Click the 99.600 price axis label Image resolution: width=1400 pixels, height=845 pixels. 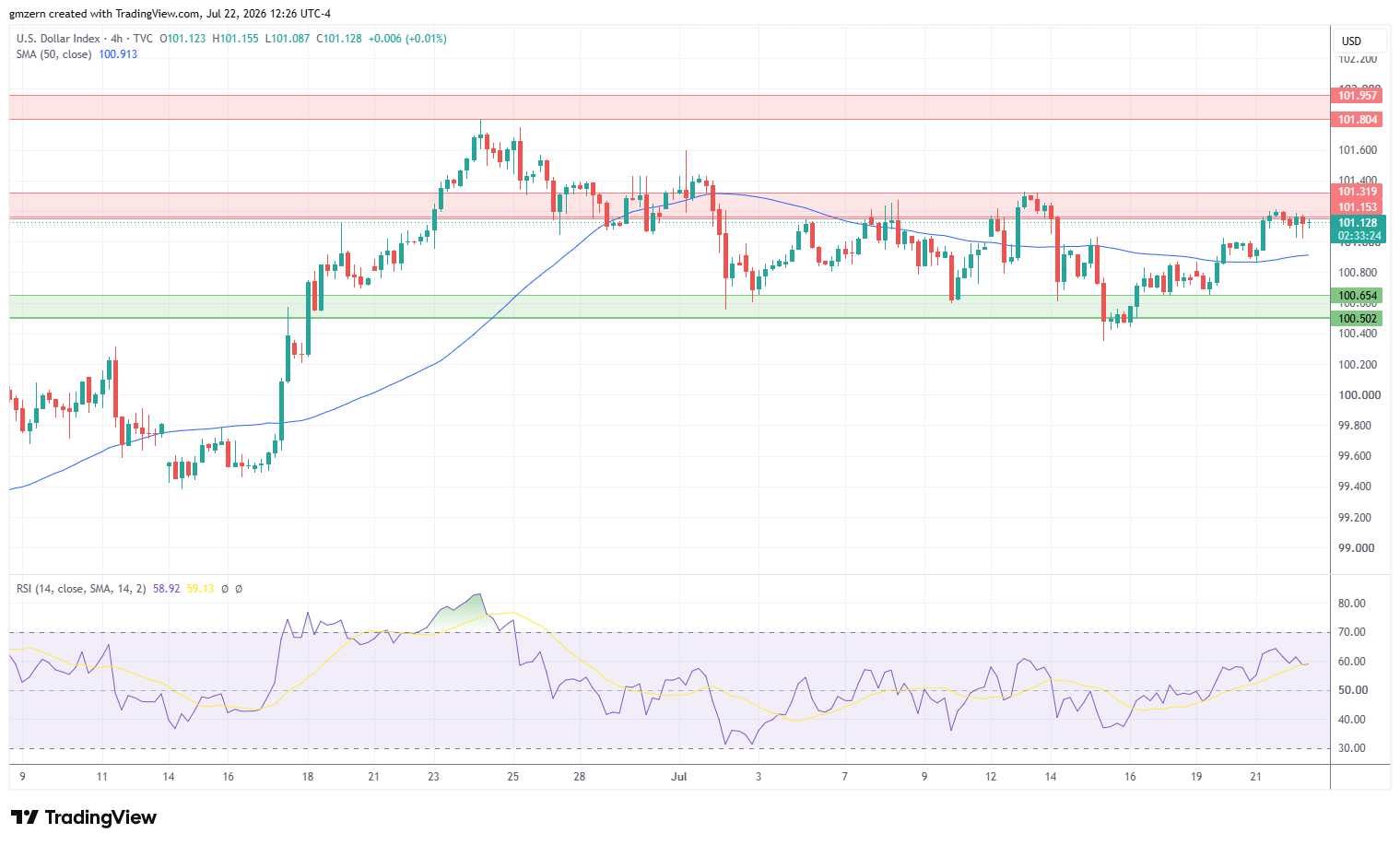(1355, 456)
